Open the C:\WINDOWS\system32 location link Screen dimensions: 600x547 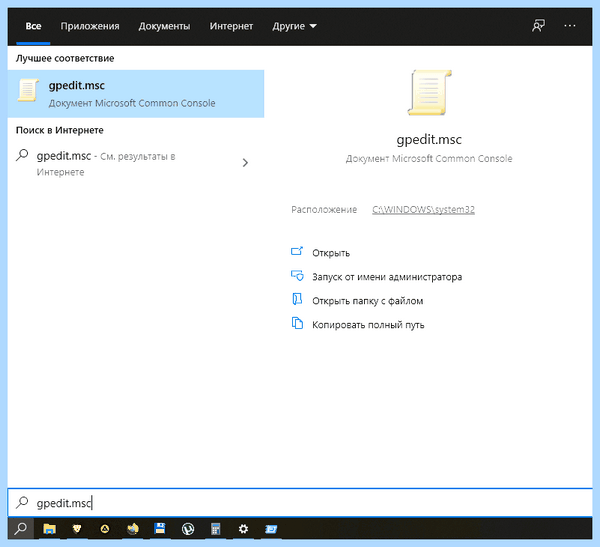coord(423,209)
